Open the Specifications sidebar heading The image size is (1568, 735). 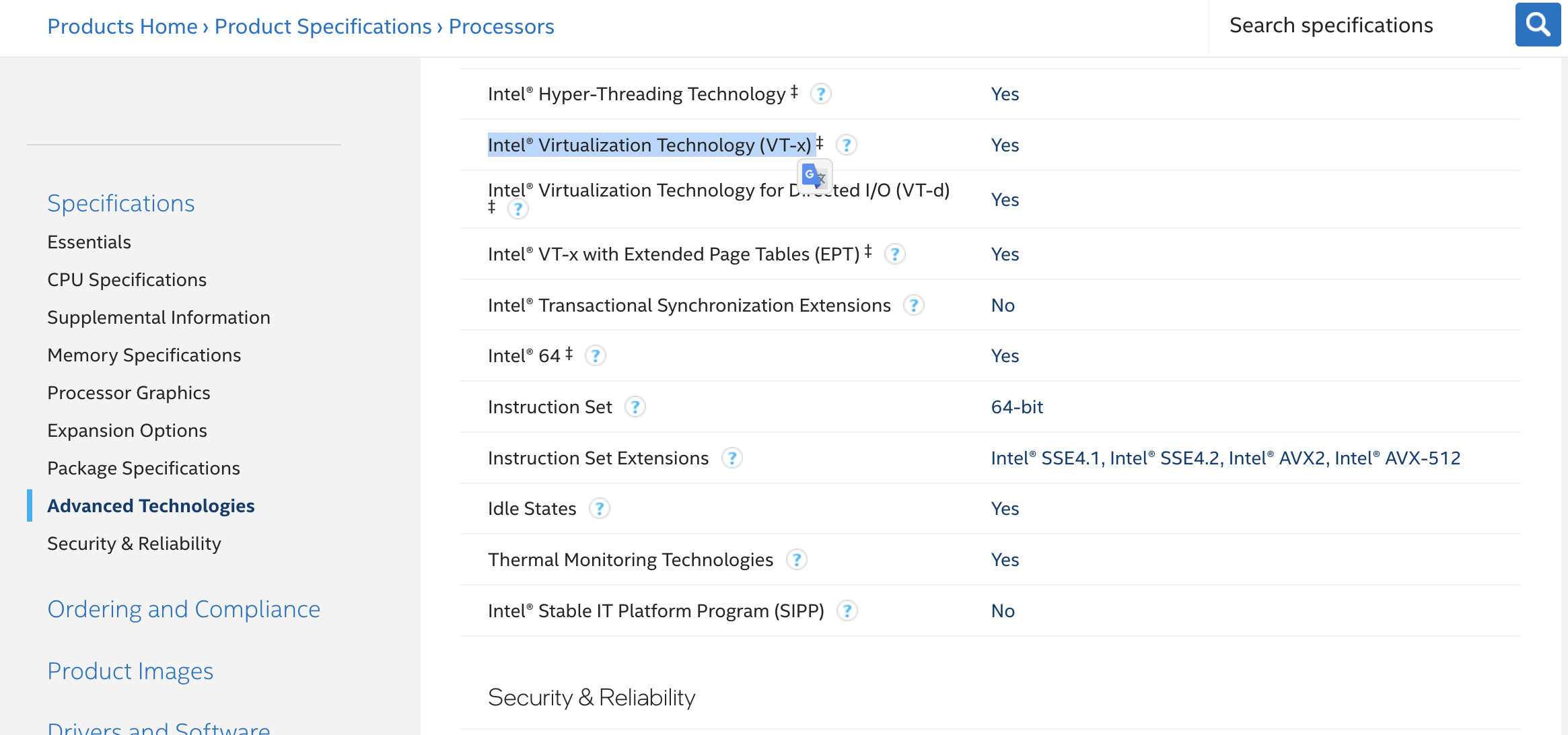pyautogui.click(x=121, y=203)
